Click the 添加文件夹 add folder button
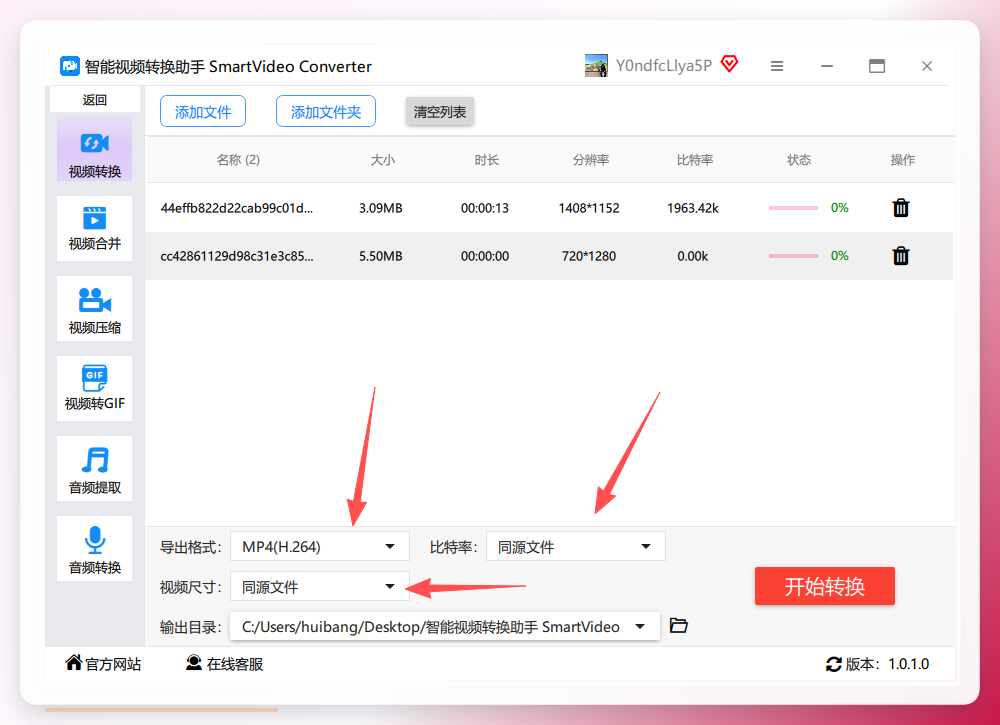Viewport: 1000px width, 725px height. [x=326, y=112]
